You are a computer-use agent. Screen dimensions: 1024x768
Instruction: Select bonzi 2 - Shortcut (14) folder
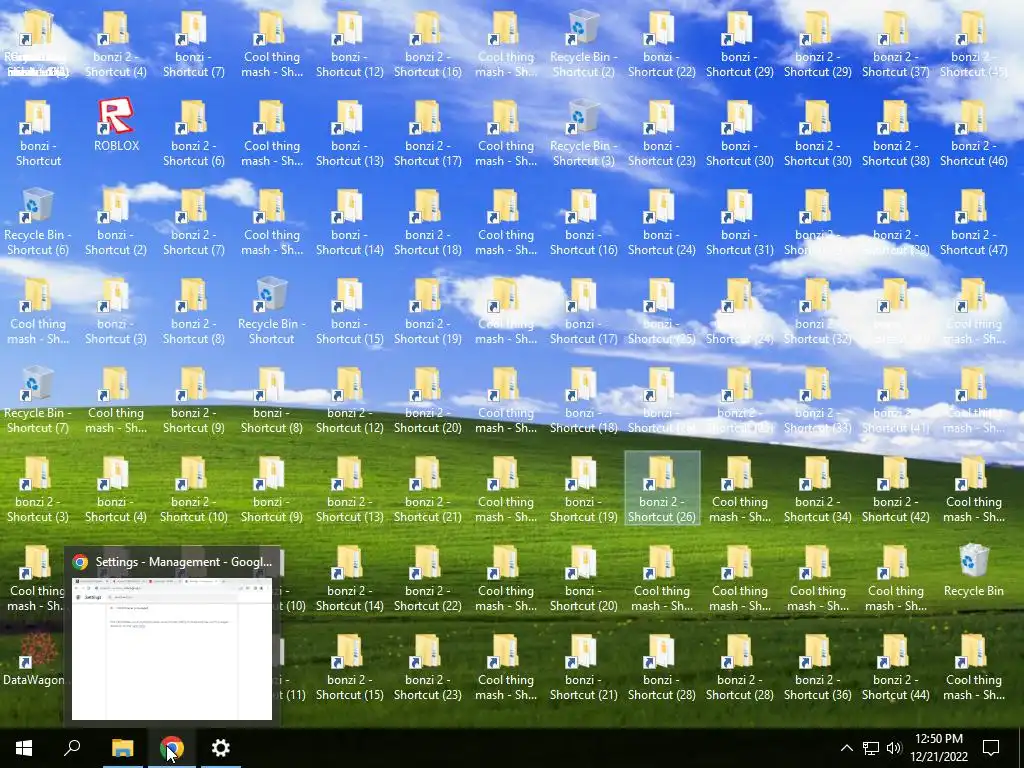tap(350, 578)
